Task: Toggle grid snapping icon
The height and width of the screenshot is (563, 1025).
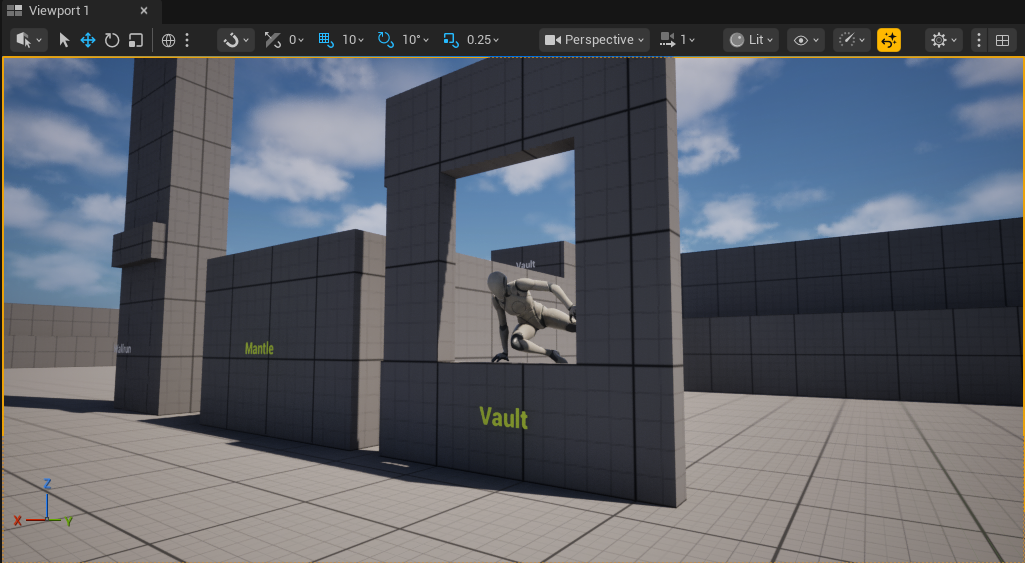Action: [326, 40]
